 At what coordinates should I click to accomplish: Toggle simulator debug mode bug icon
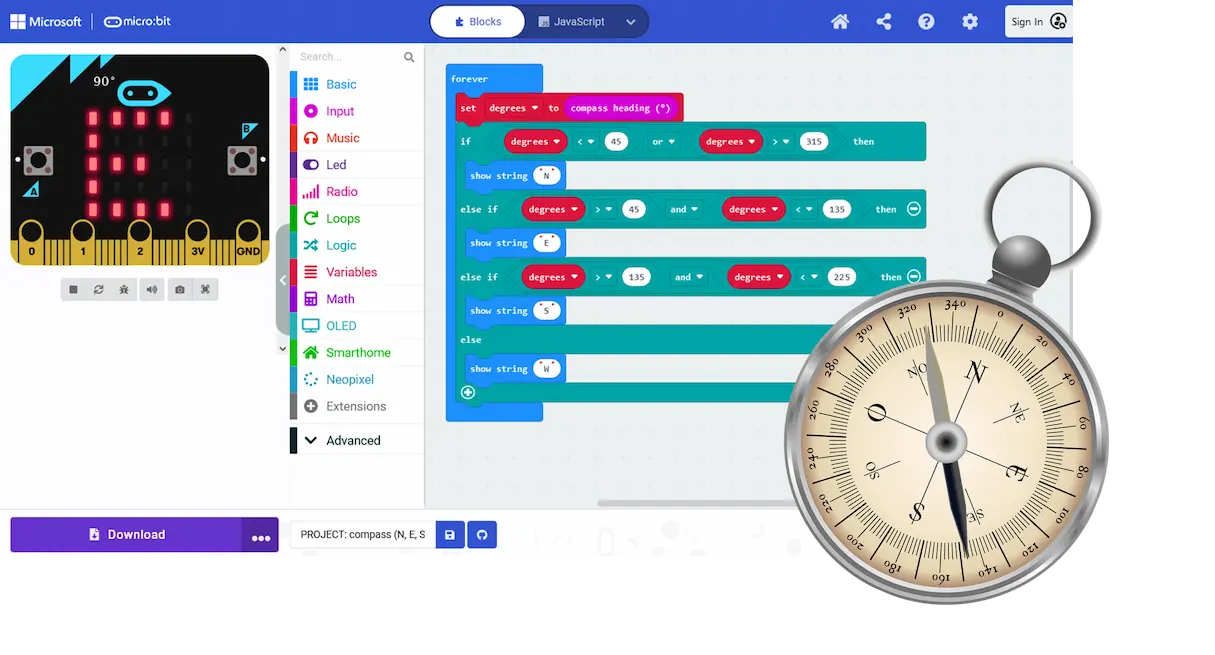tap(125, 290)
